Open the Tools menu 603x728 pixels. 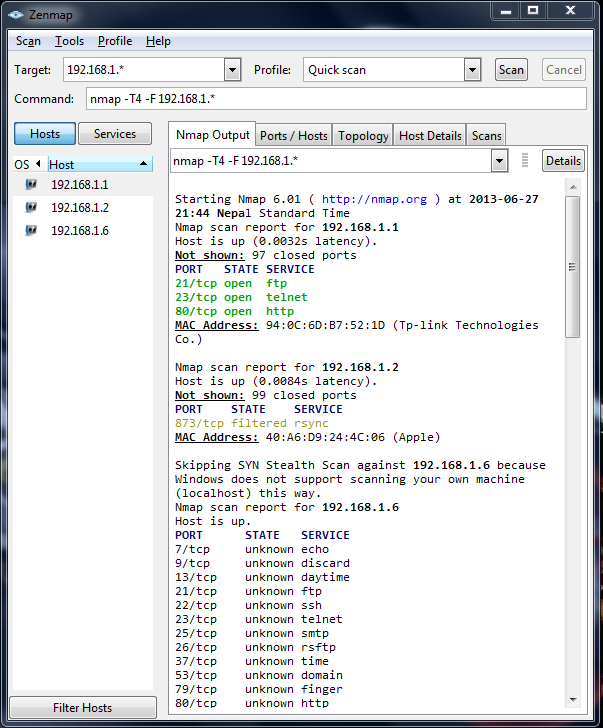click(x=70, y=41)
